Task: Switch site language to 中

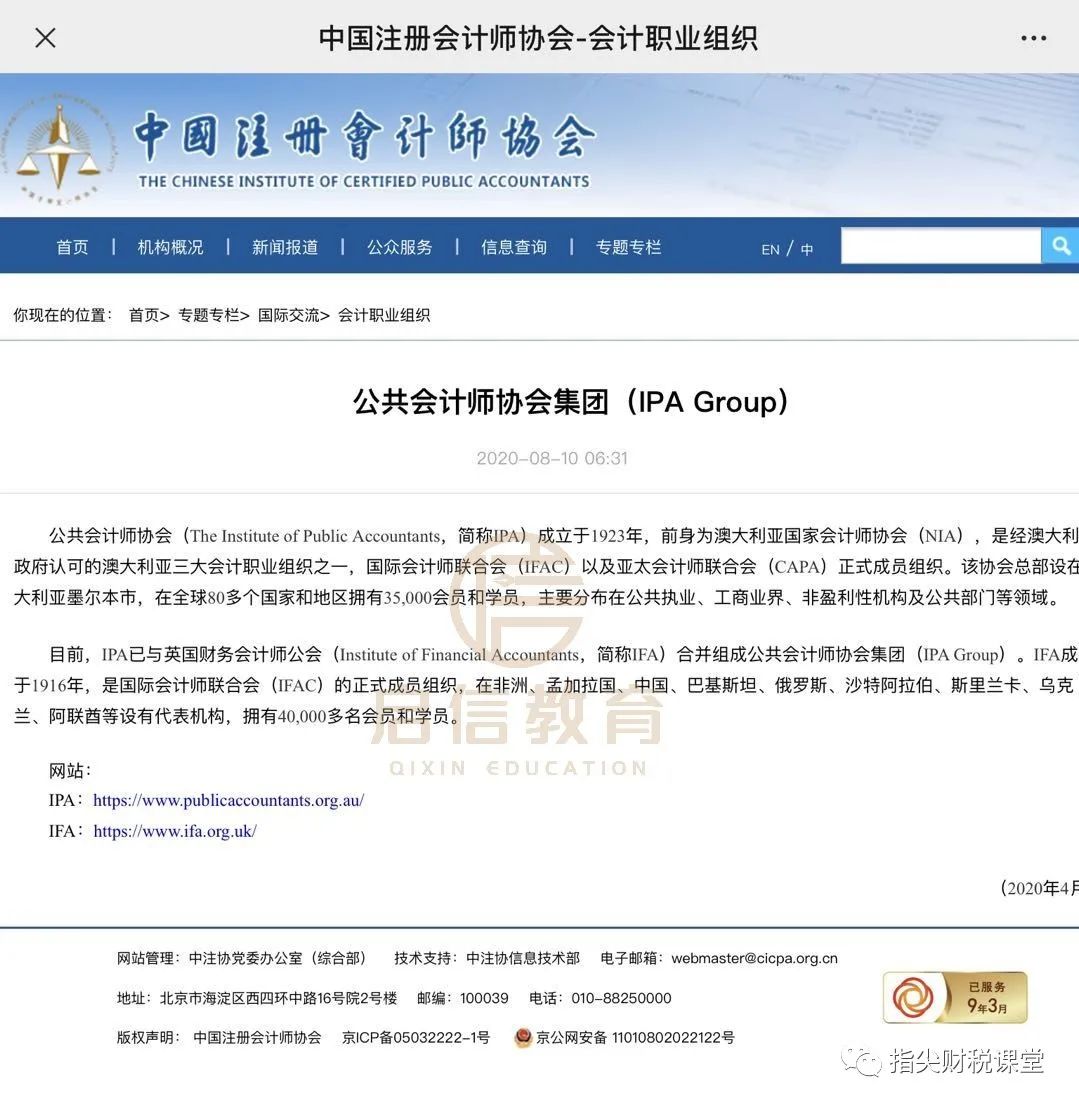Action: pos(807,249)
